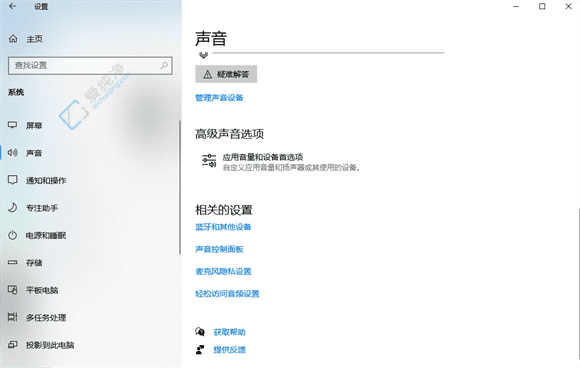Open 提供反馈 link
580x368 pixels.
click(229, 350)
